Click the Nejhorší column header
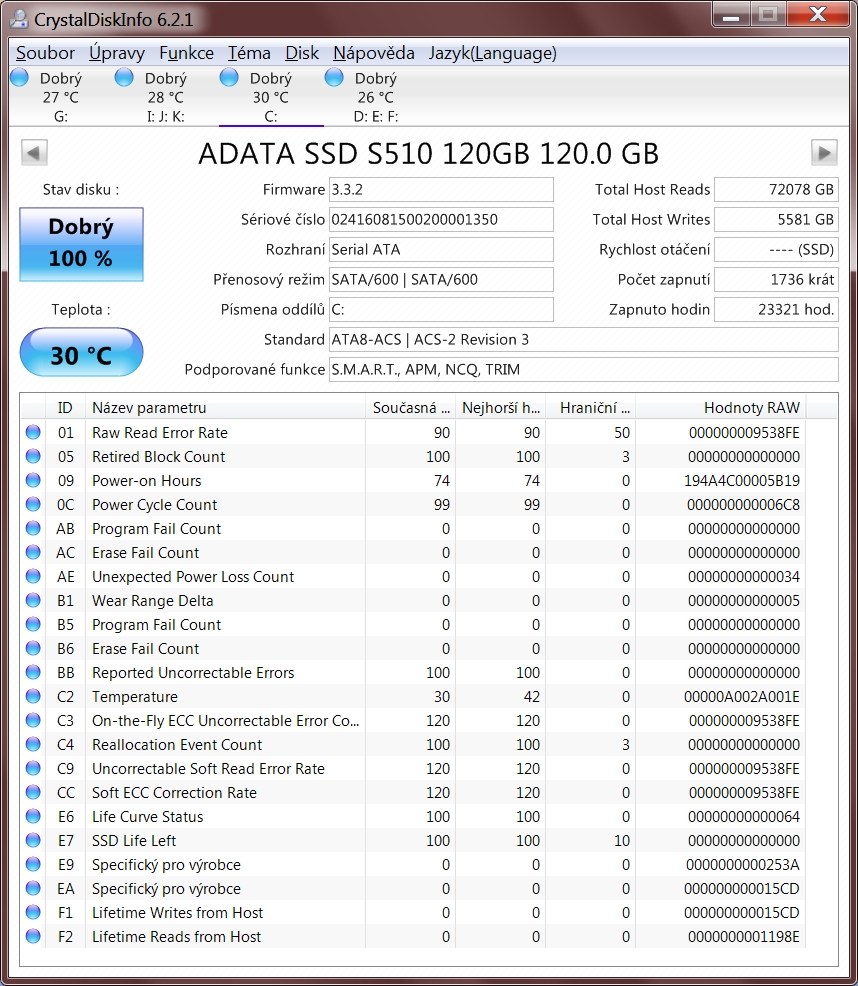 [x=501, y=407]
